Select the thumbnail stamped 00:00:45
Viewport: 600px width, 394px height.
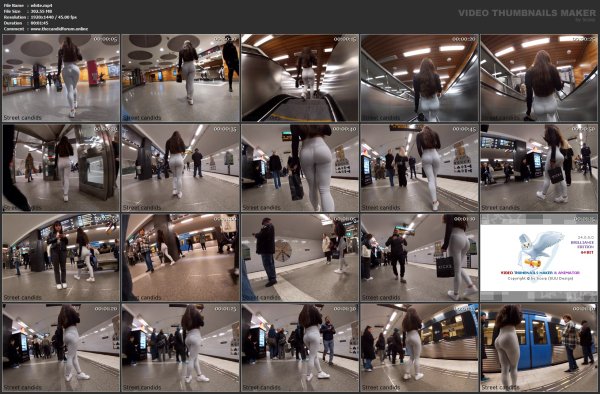pyautogui.click(x=419, y=168)
